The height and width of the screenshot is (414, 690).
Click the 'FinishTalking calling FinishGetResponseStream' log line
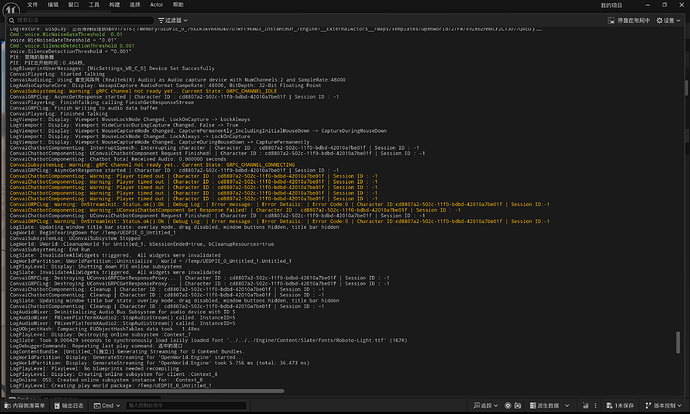click(x=102, y=103)
